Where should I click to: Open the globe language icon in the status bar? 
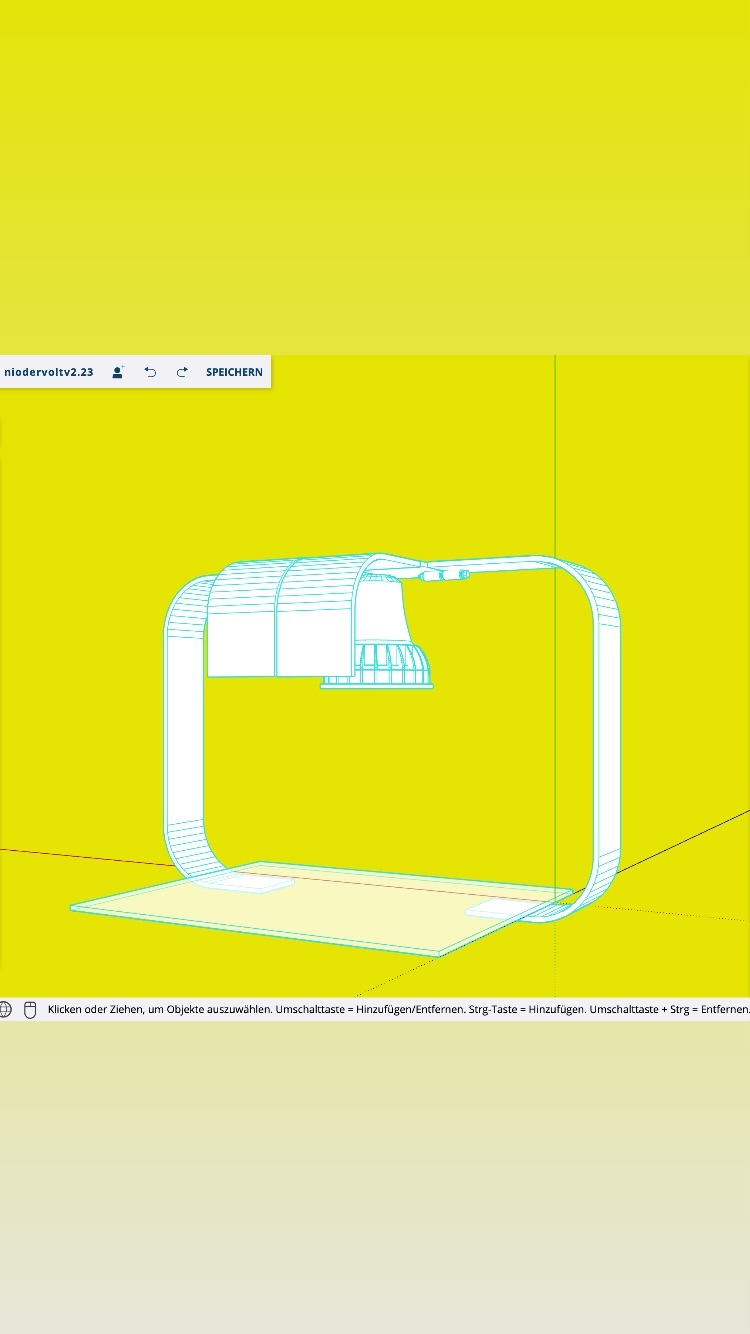(x=5, y=1010)
